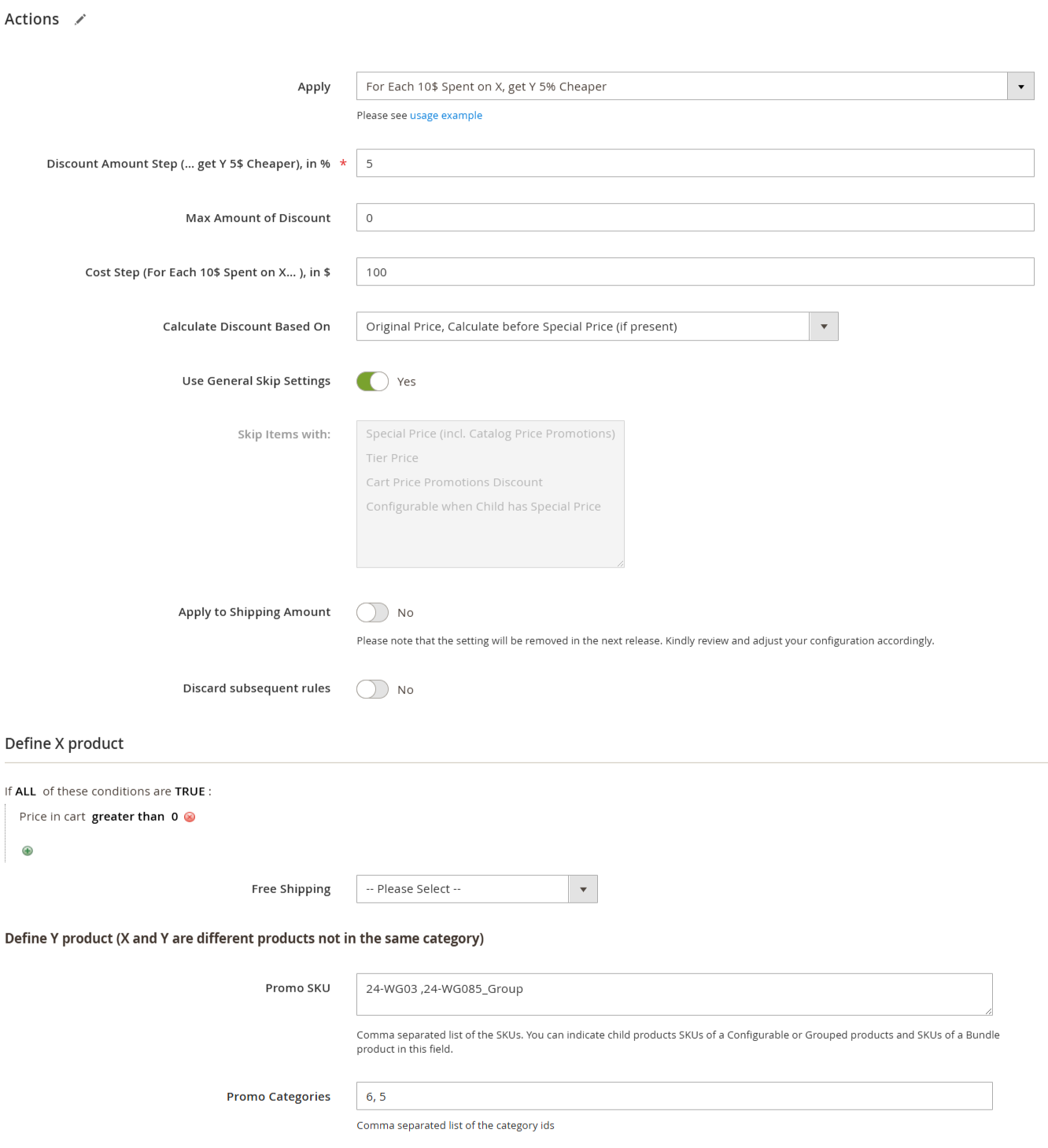This screenshot has width=1048, height=1148.
Task: Expand Calculate Discount Based On dropdown
Action: [597, 327]
